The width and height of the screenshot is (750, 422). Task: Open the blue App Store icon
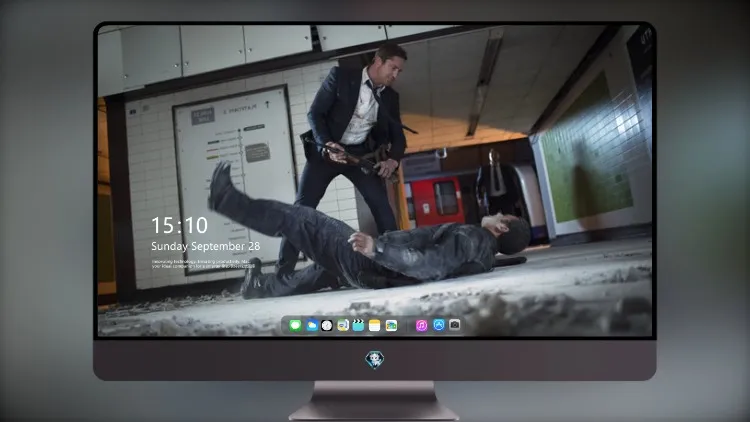pyautogui.click(x=439, y=325)
